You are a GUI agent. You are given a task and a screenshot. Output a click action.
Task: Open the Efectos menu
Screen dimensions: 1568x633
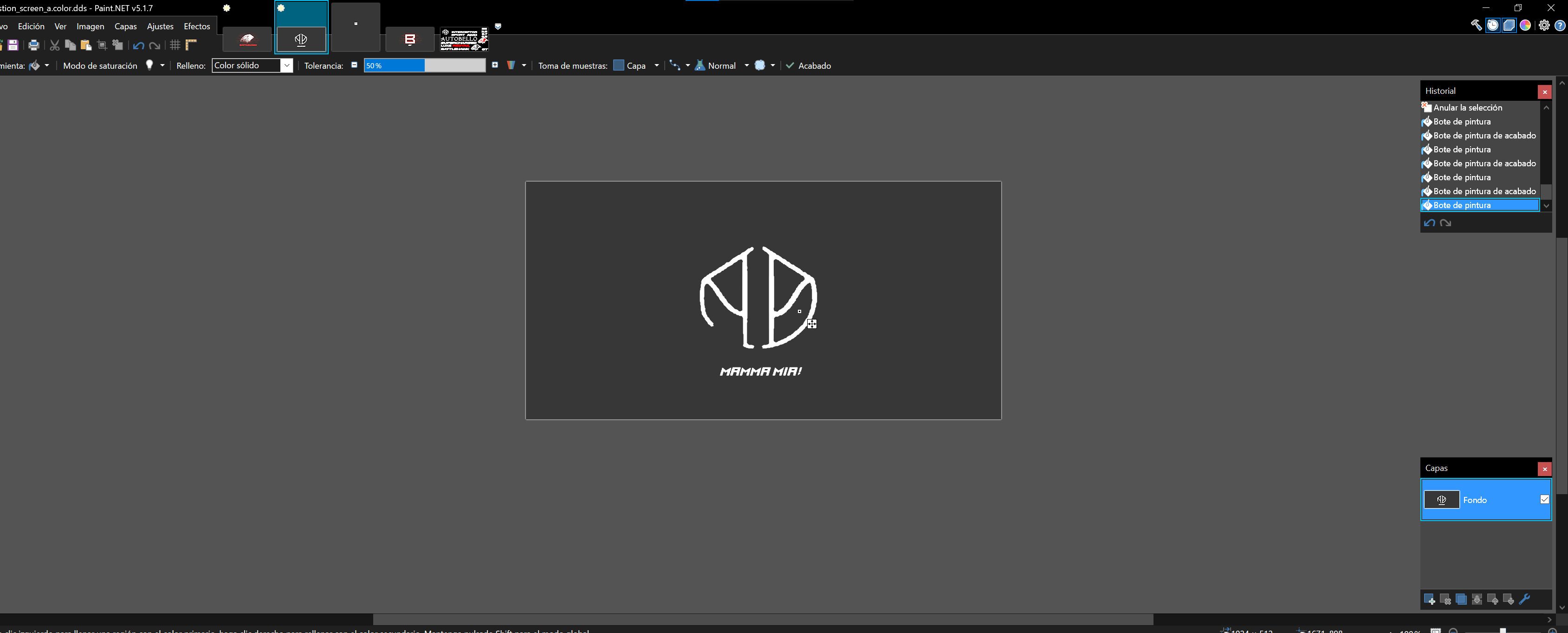click(x=197, y=26)
